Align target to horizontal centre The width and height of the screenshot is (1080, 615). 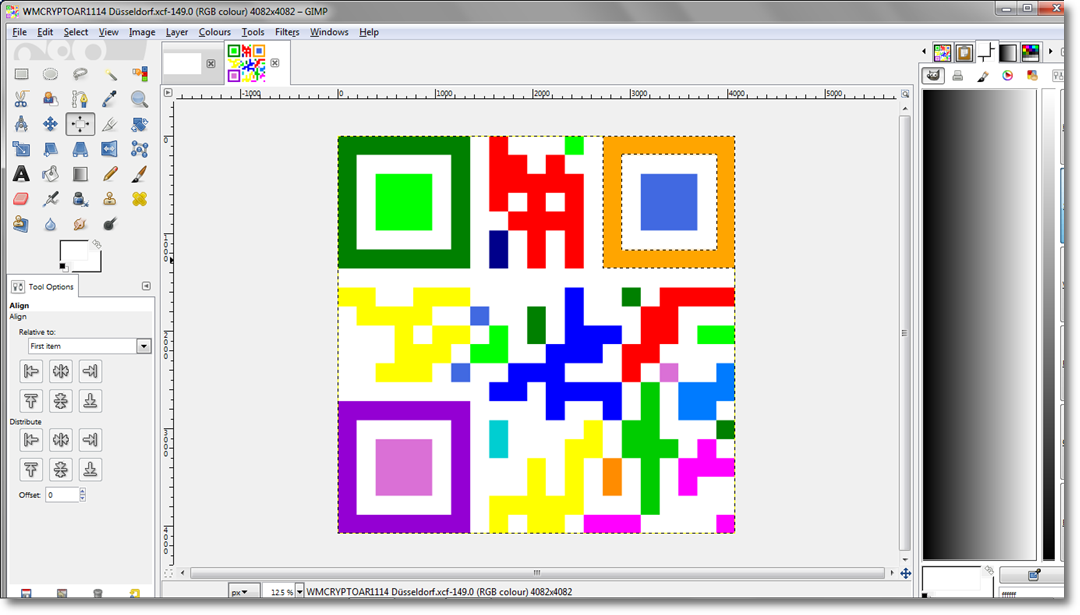pos(61,371)
